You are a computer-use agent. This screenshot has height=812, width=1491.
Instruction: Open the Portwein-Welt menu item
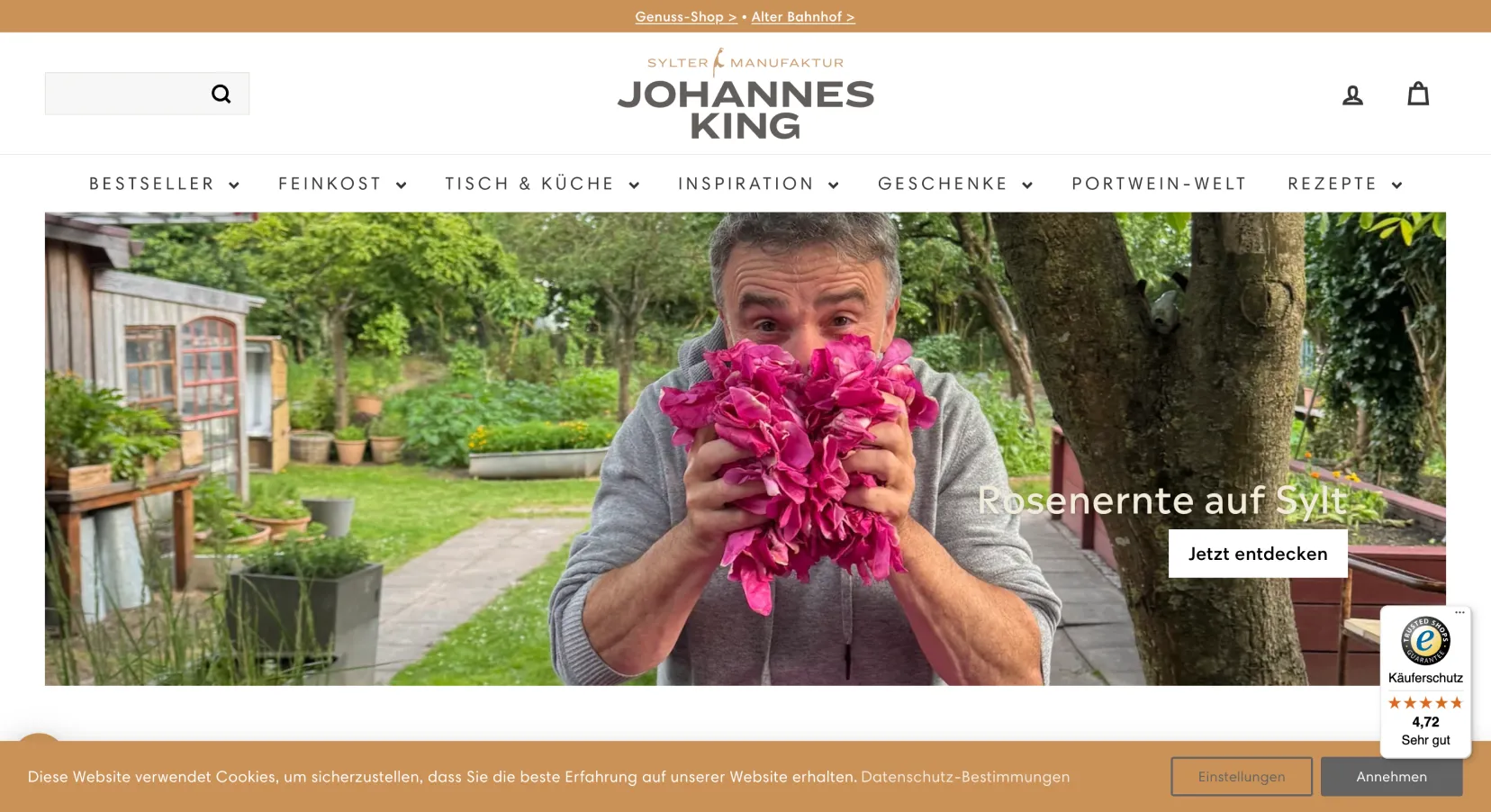coord(1159,184)
